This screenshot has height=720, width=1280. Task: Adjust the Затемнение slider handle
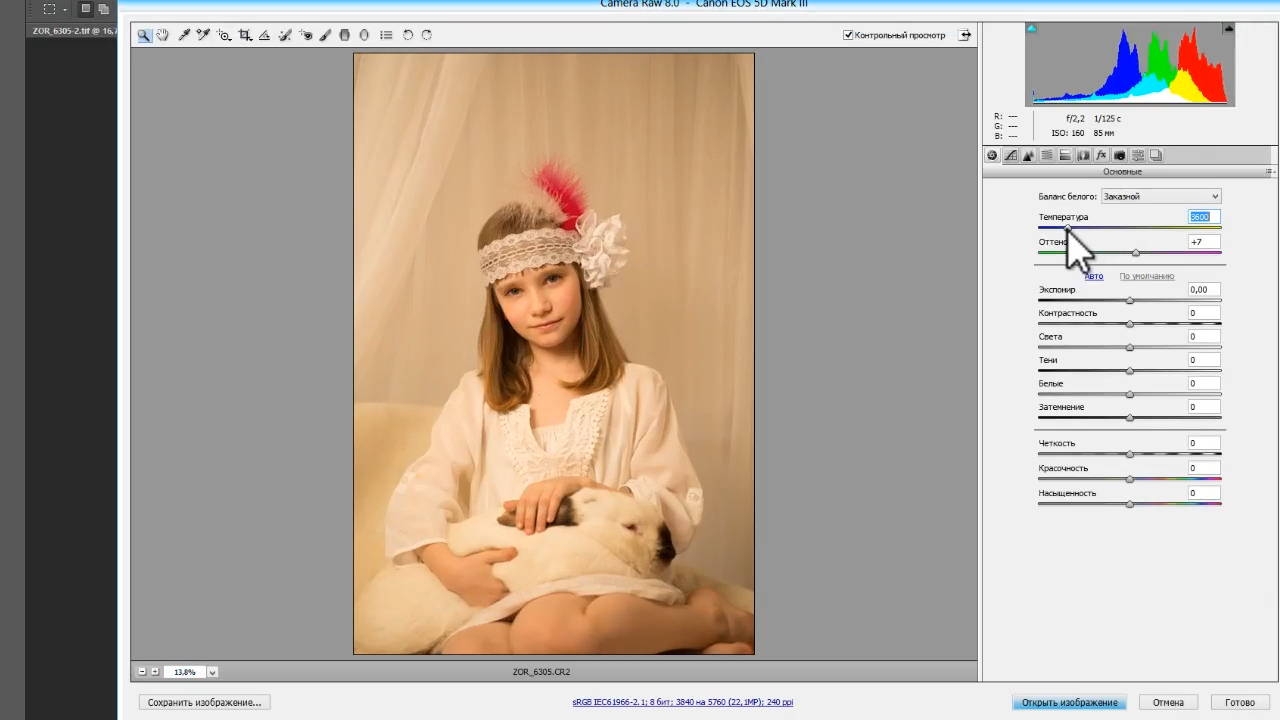[1130, 418]
